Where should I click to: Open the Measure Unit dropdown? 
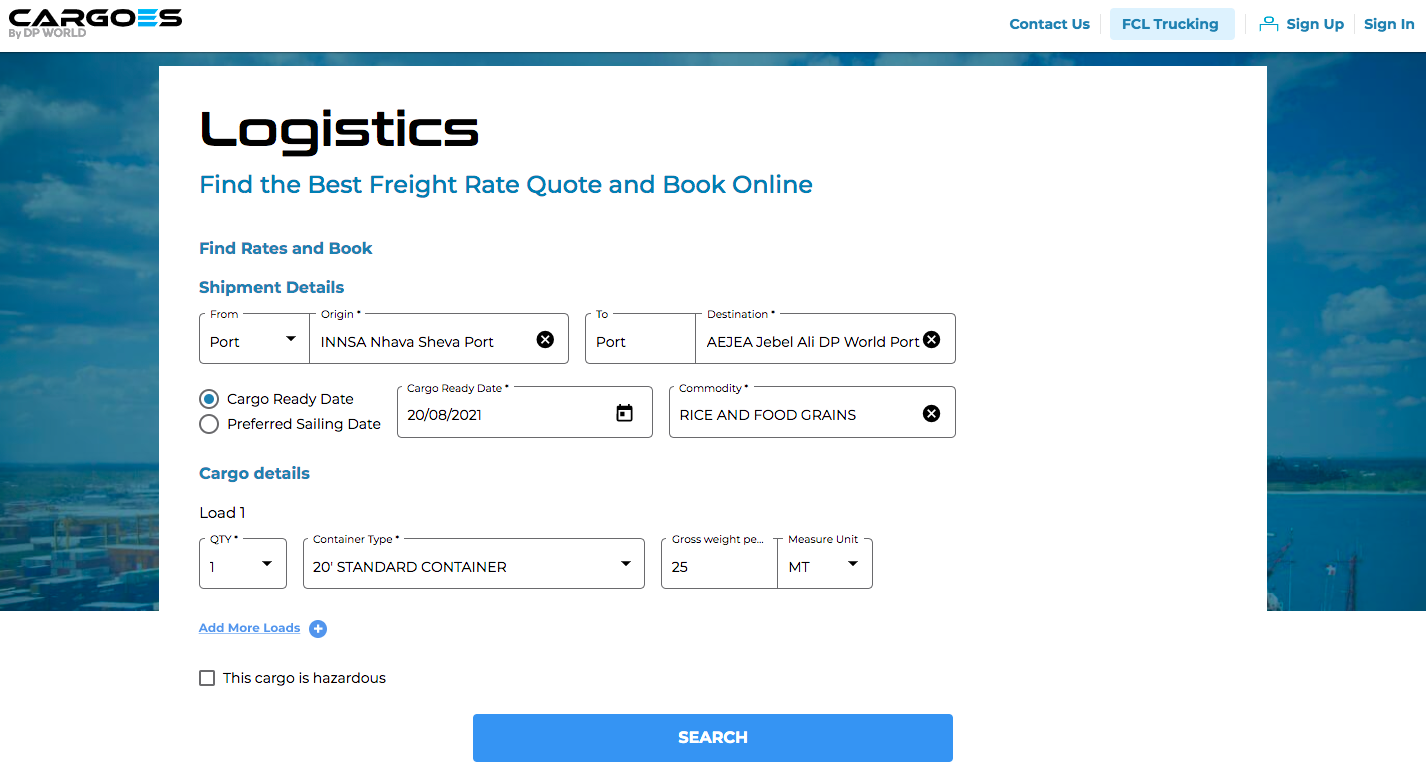point(852,563)
